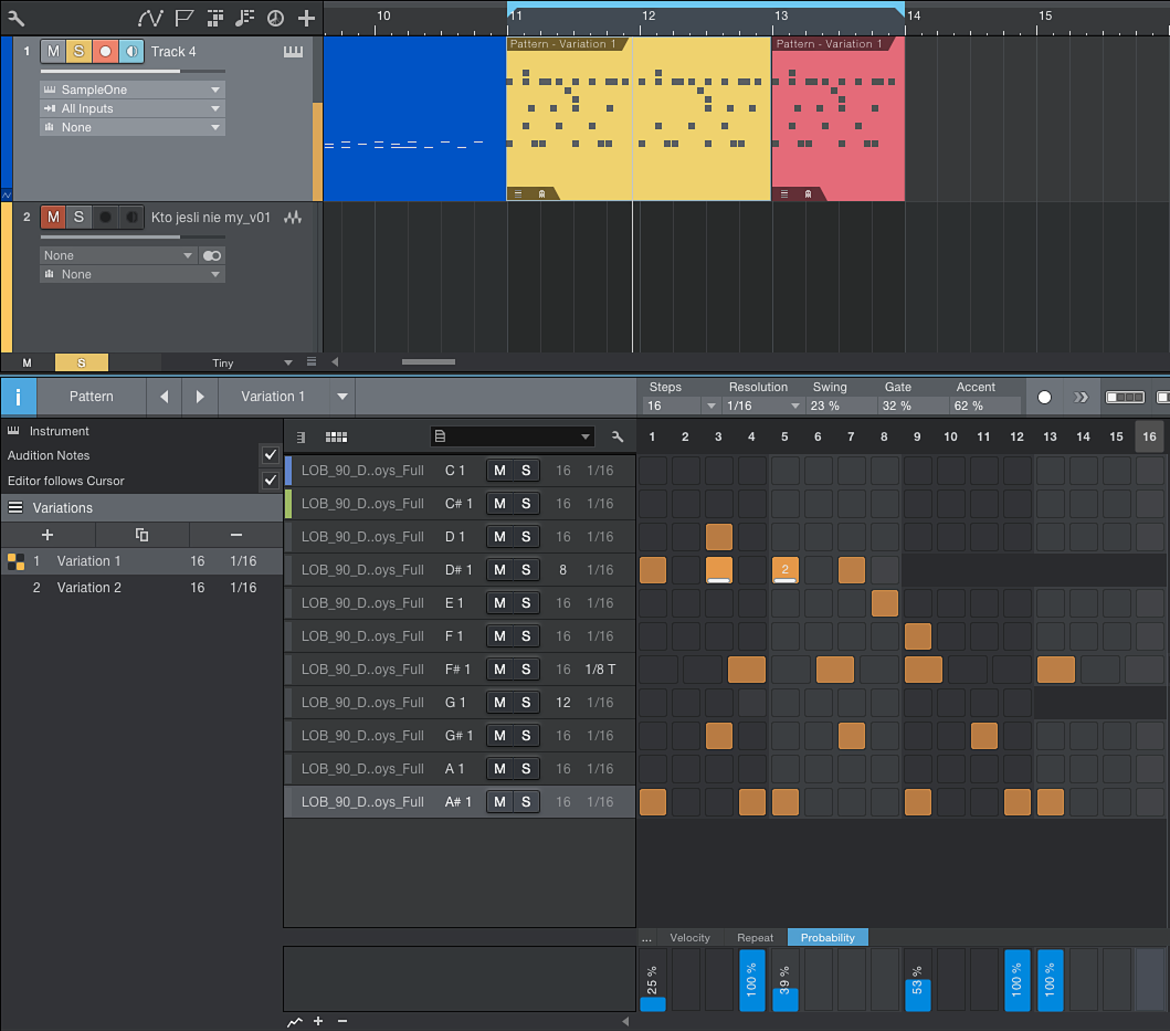1170x1031 pixels.
Task: Click the Pattern label button
Action: 91,397
